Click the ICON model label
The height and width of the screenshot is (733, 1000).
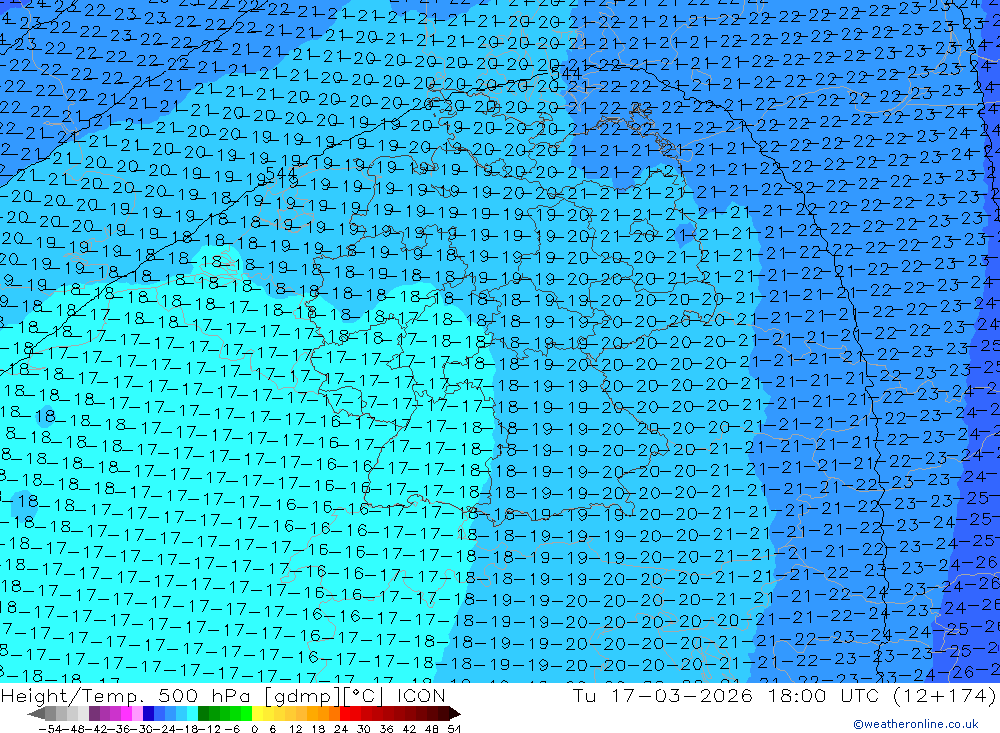click(421, 695)
